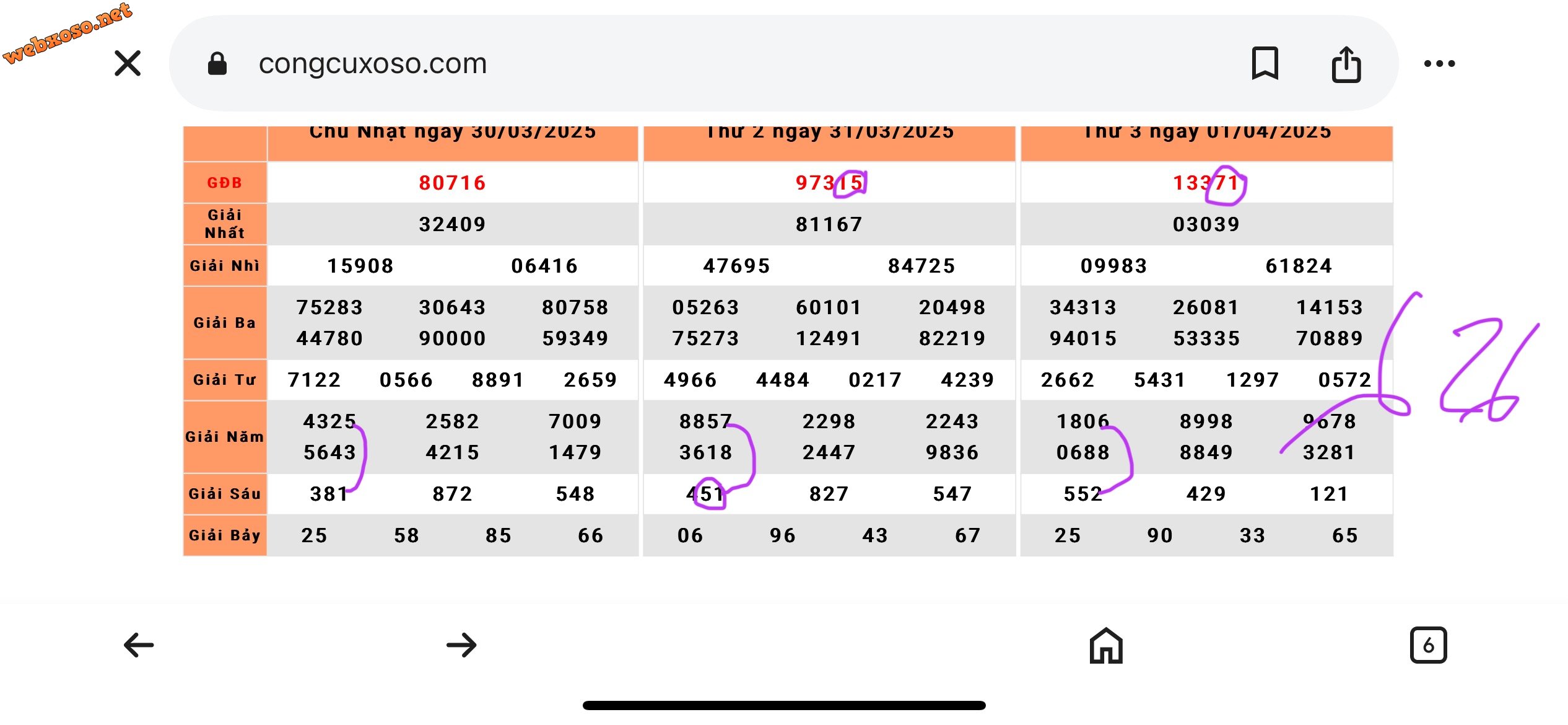Bookmark this page
This screenshot has width=1568, height=725.
pyautogui.click(x=1265, y=63)
